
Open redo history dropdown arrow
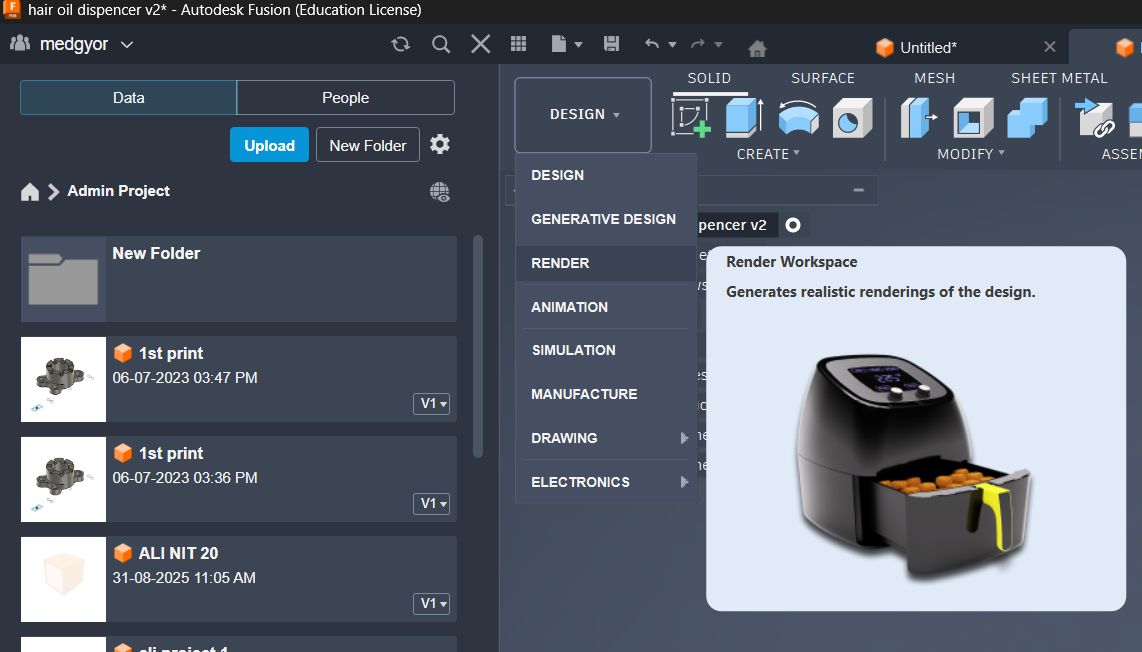[x=718, y=44]
